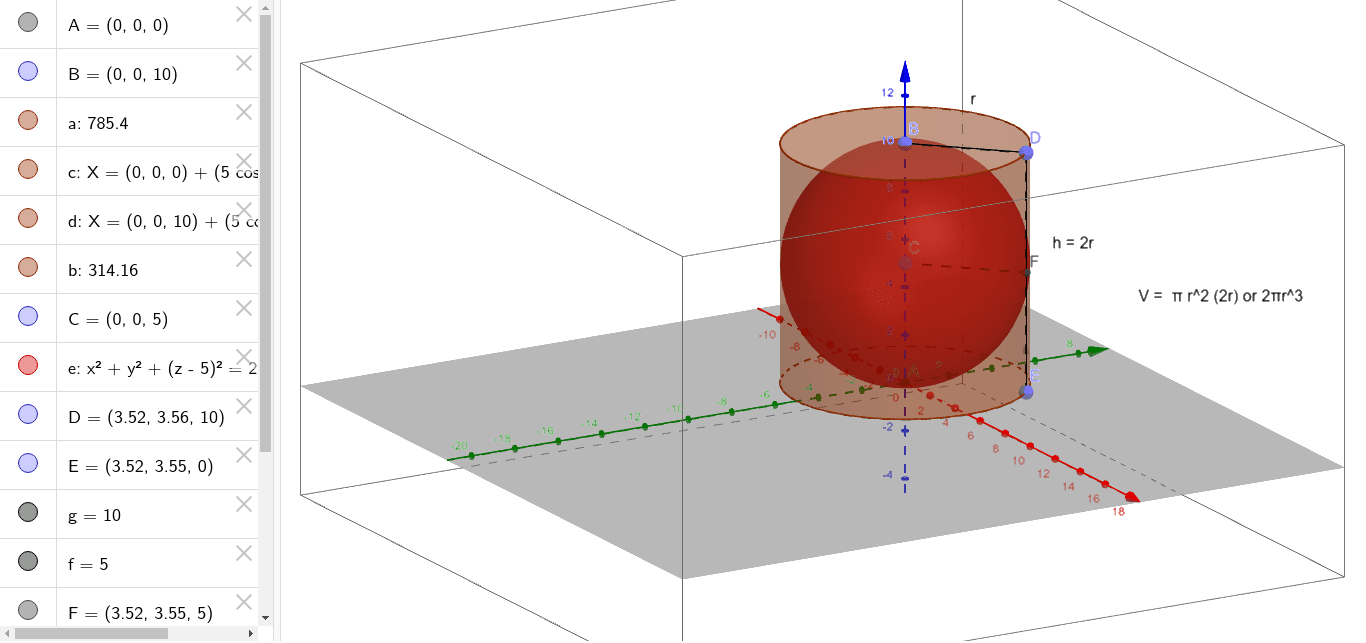Toggle visibility of point B

[x=27, y=70]
